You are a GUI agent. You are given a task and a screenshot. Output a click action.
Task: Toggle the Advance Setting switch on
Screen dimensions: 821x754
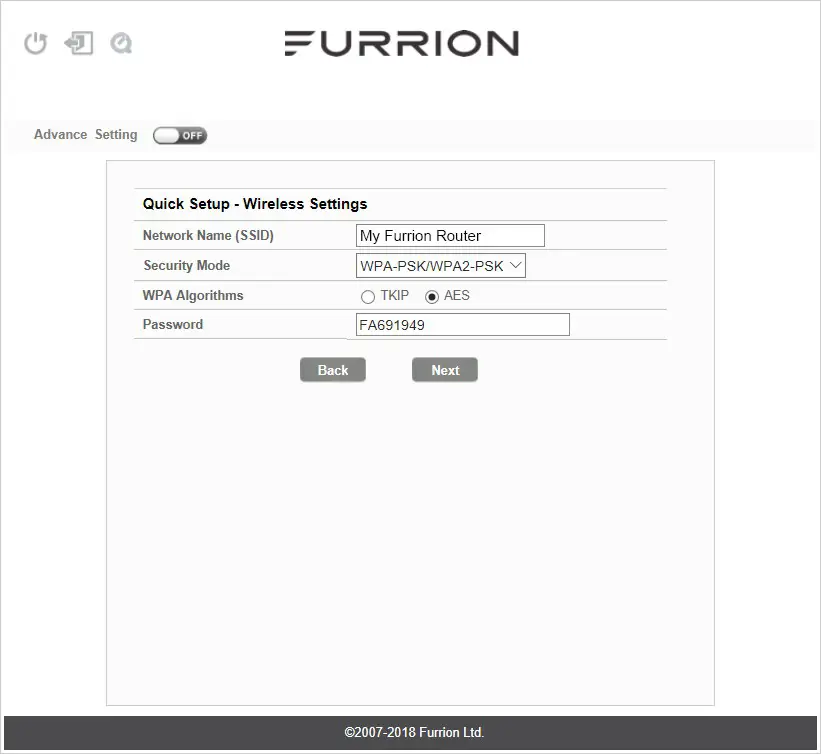click(x=180, y=135)
